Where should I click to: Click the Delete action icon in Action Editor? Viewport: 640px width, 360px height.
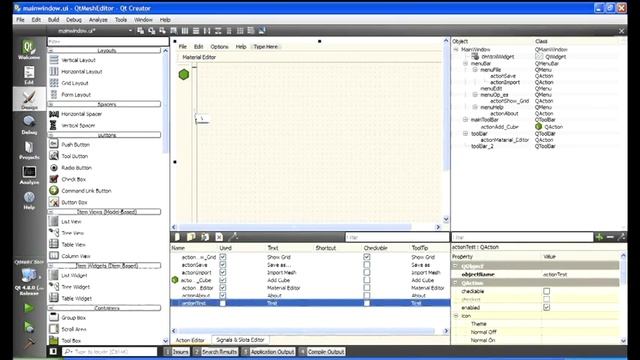[219, 237]
